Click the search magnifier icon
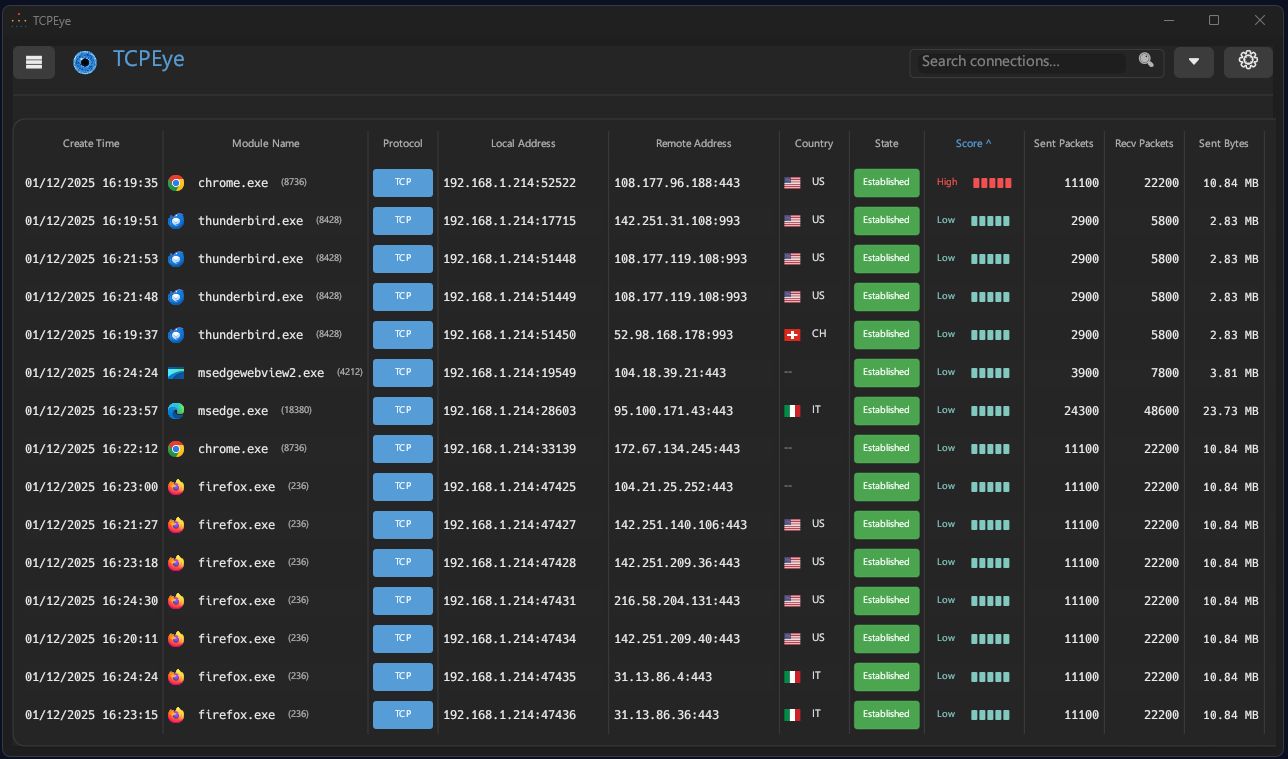1288x759 pixels. click(1146, 61)
